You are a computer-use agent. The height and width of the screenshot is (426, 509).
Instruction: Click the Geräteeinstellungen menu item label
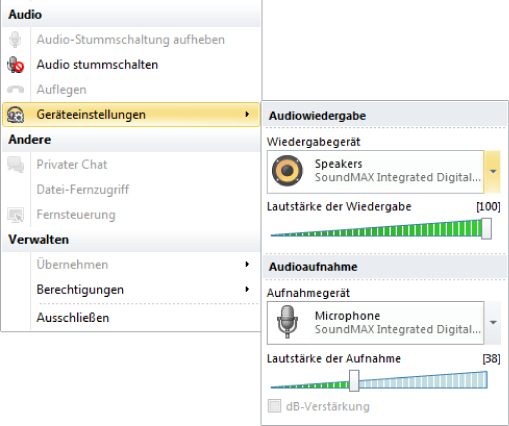(x=91, y=115)
